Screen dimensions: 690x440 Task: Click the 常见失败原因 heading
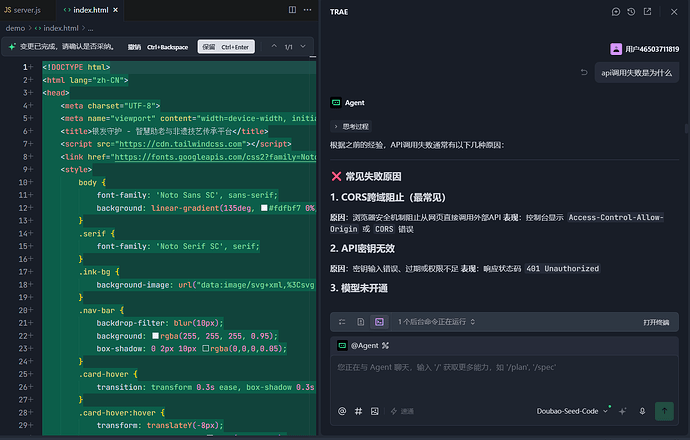pyautogui.click(x=373, y=176)
